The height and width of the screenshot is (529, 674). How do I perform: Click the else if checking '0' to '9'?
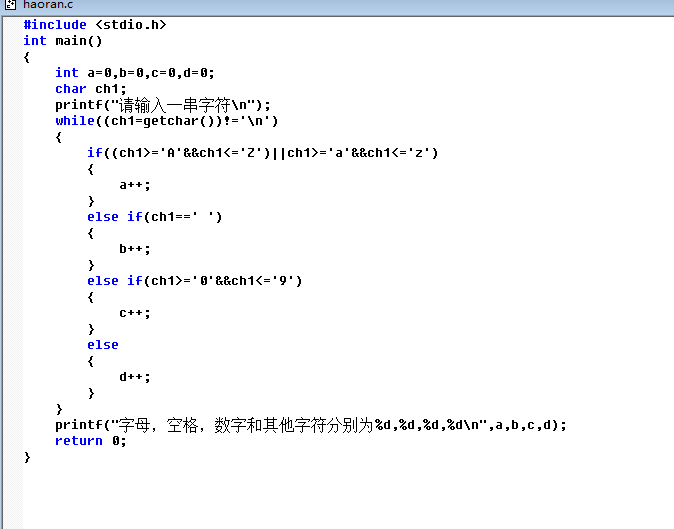(x=195, y=281)
